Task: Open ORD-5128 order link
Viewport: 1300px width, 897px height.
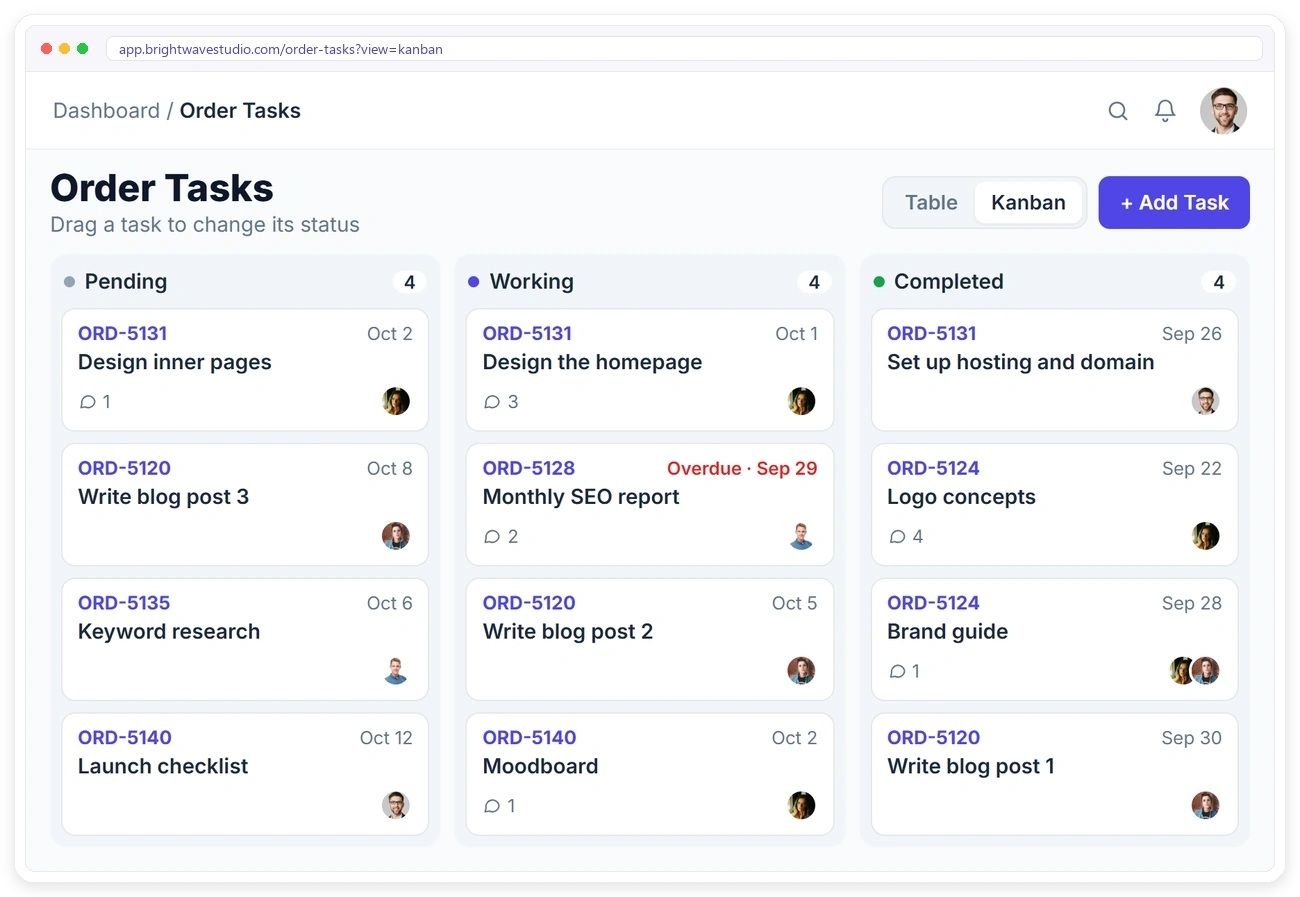Action: pyautogui.click(x=529, y=468)
